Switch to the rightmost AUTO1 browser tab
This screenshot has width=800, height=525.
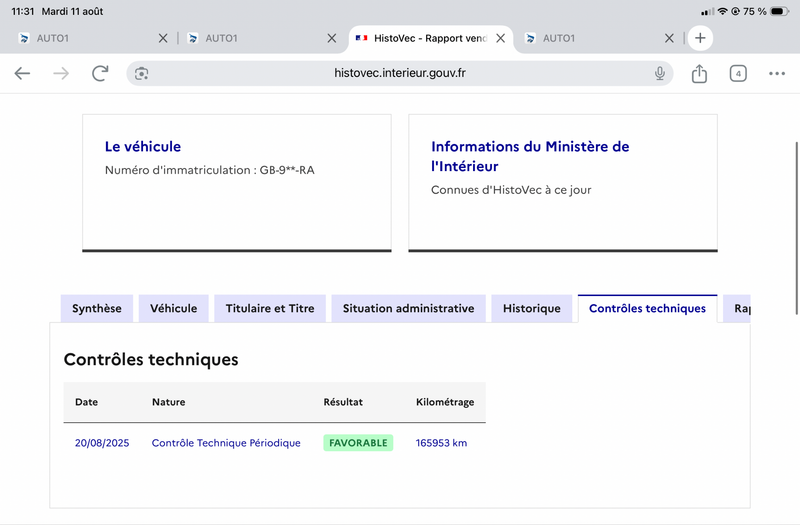tap(597, 38)
